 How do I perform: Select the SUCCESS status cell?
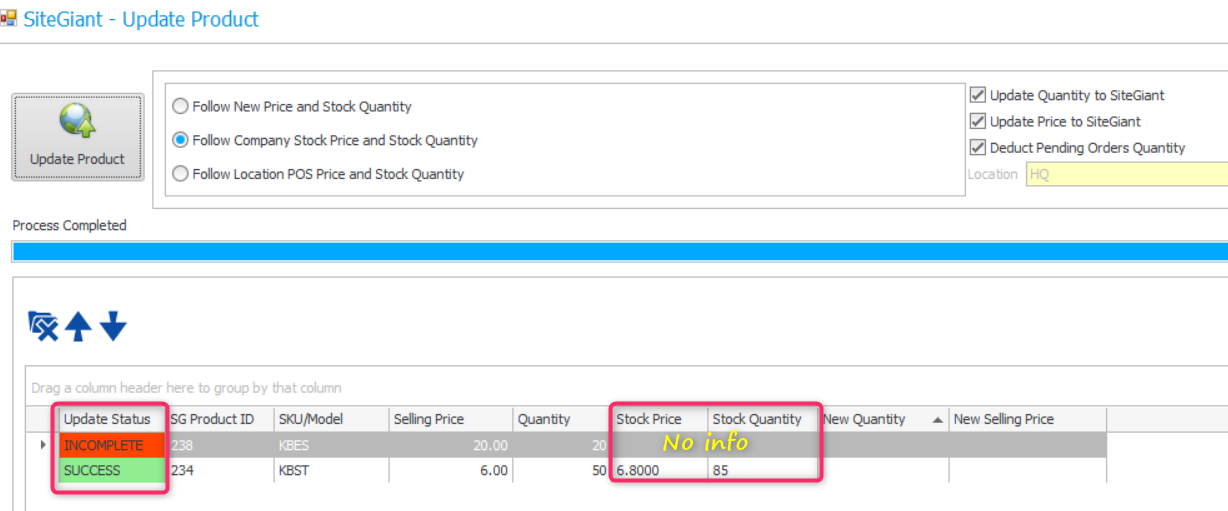(111, 470)
